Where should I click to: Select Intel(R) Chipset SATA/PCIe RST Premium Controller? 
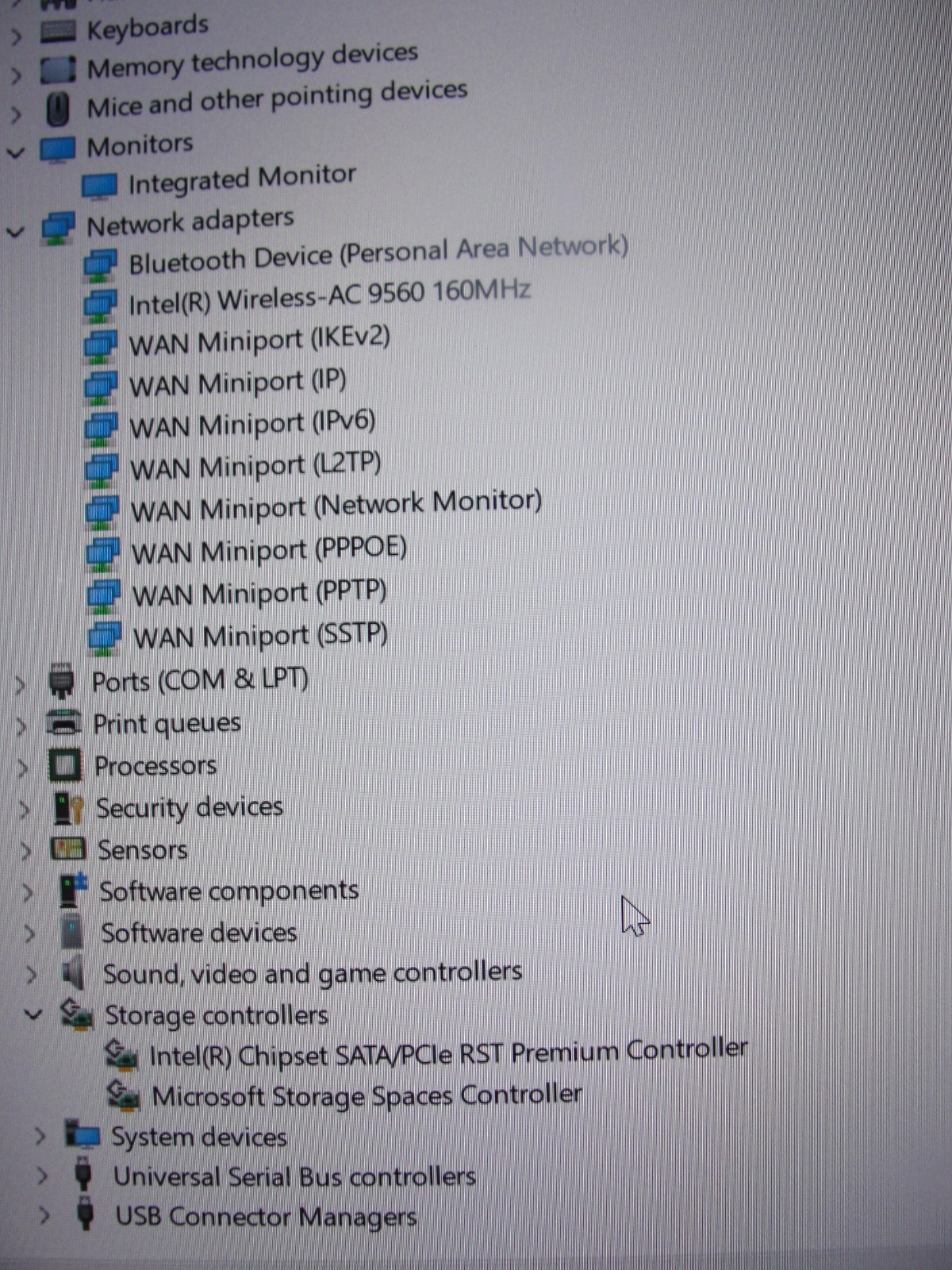[x=448, y=1053]
